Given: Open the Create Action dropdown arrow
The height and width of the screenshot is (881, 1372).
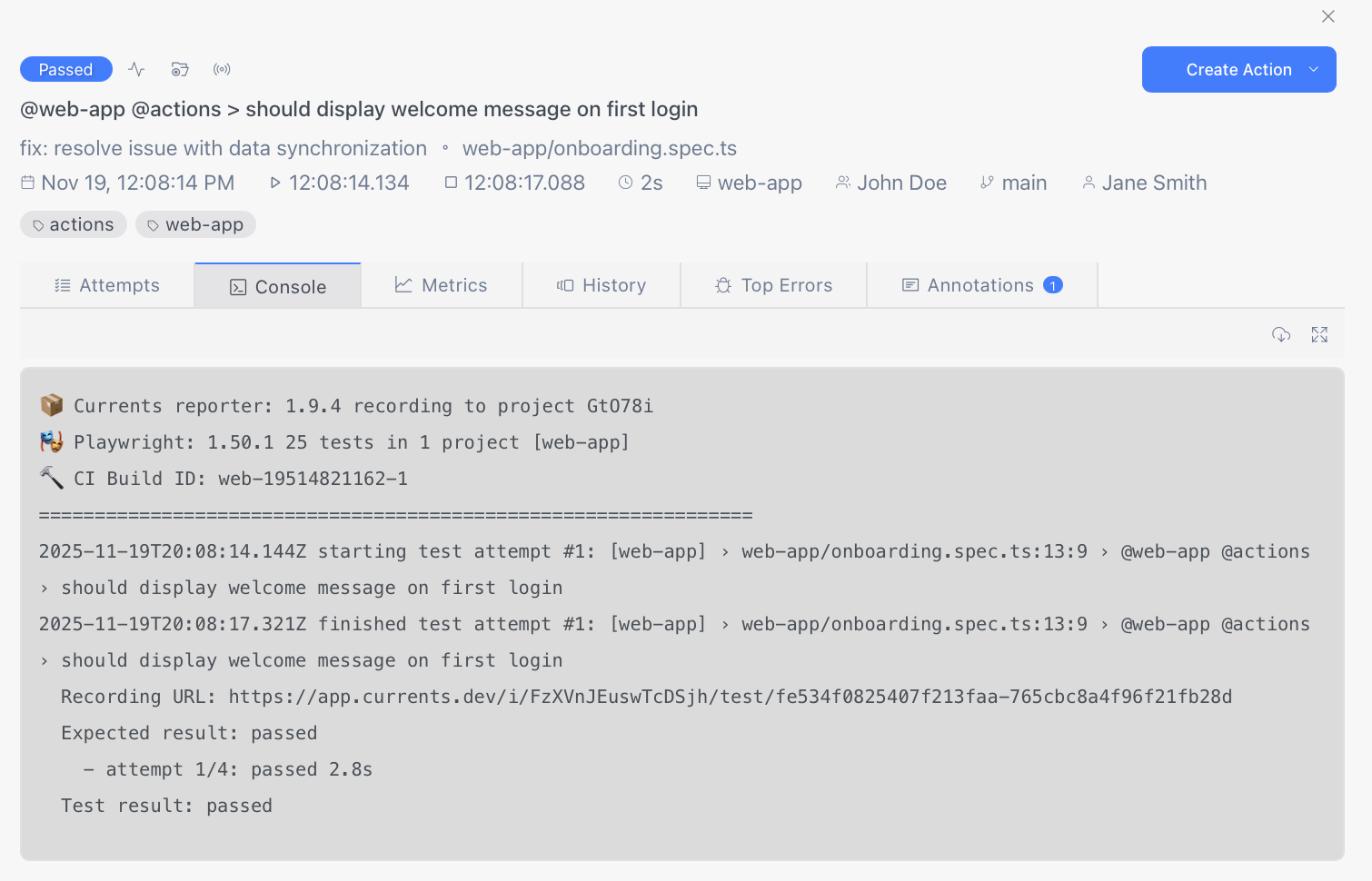Looking at the screenshot, I should click(x=1313, y=70).
